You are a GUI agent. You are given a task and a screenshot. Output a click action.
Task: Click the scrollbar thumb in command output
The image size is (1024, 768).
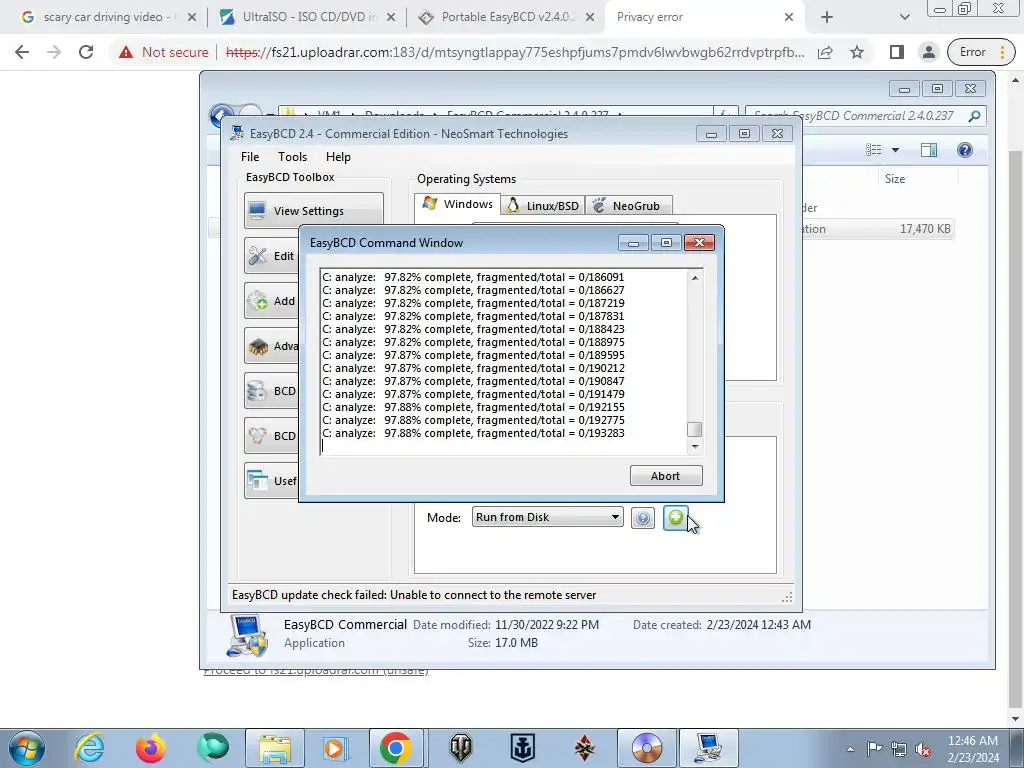click(x=695, y=429)
